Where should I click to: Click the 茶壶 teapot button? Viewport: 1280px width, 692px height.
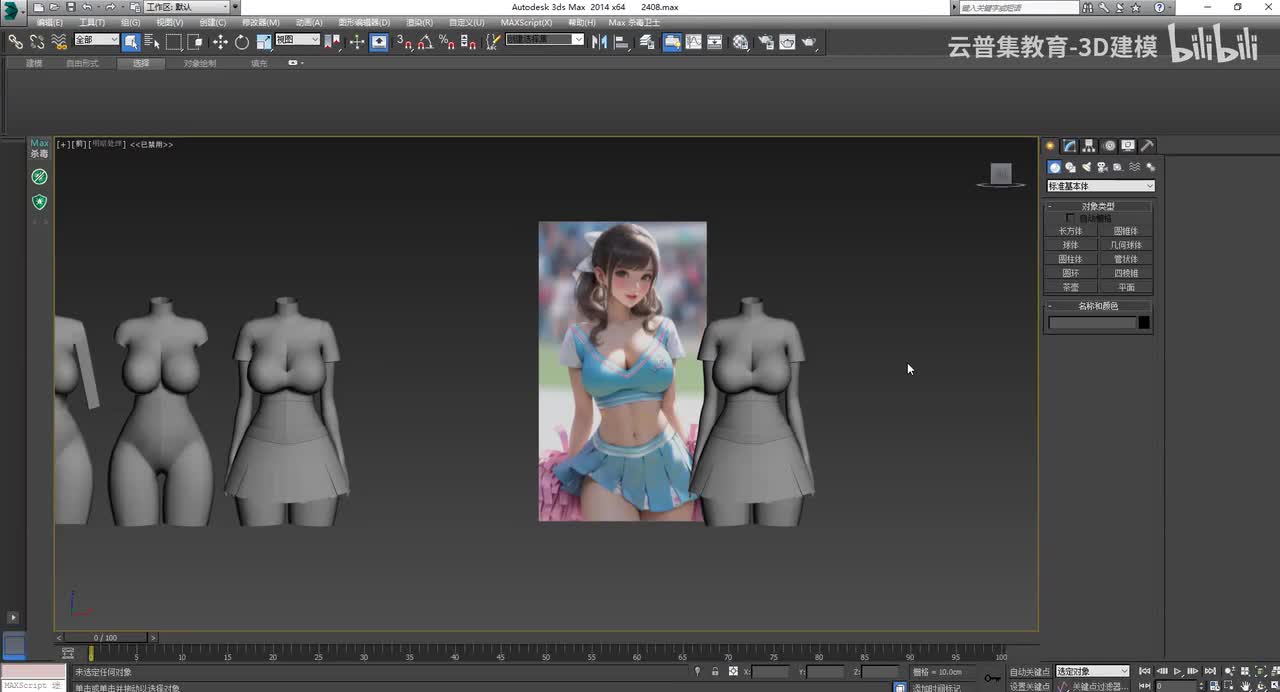coord(1070,287)
